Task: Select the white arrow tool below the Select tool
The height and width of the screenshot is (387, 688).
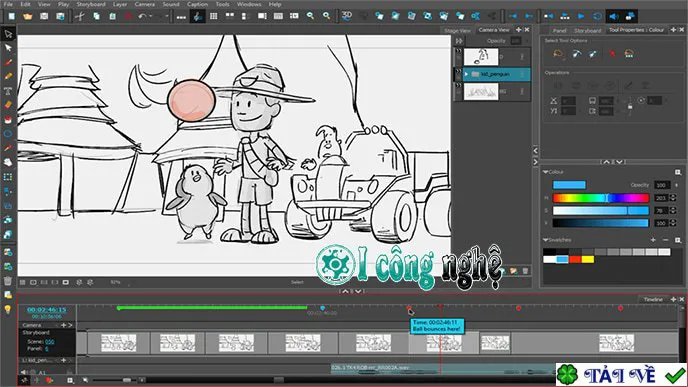Action: [8, 48]
